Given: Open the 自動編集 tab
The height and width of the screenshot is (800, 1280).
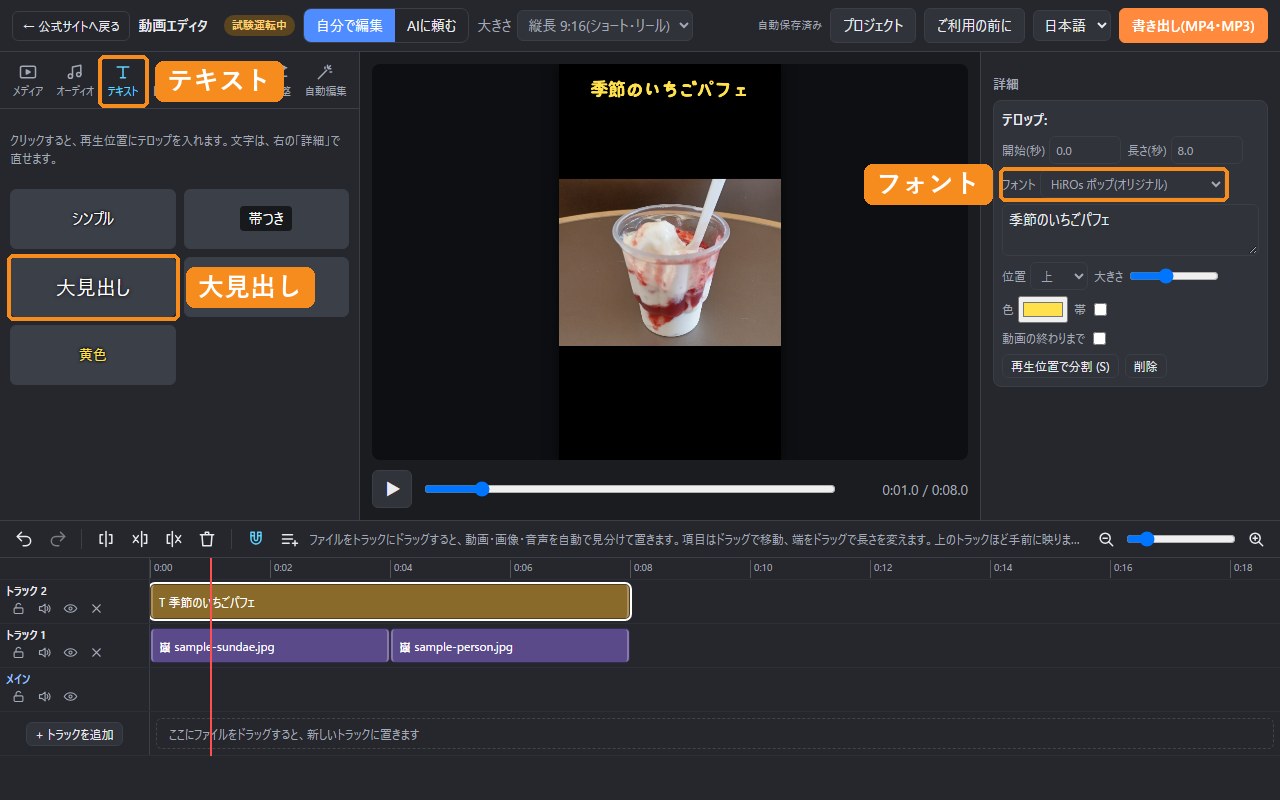Looking at the screenshot, I should click(325, 81).
